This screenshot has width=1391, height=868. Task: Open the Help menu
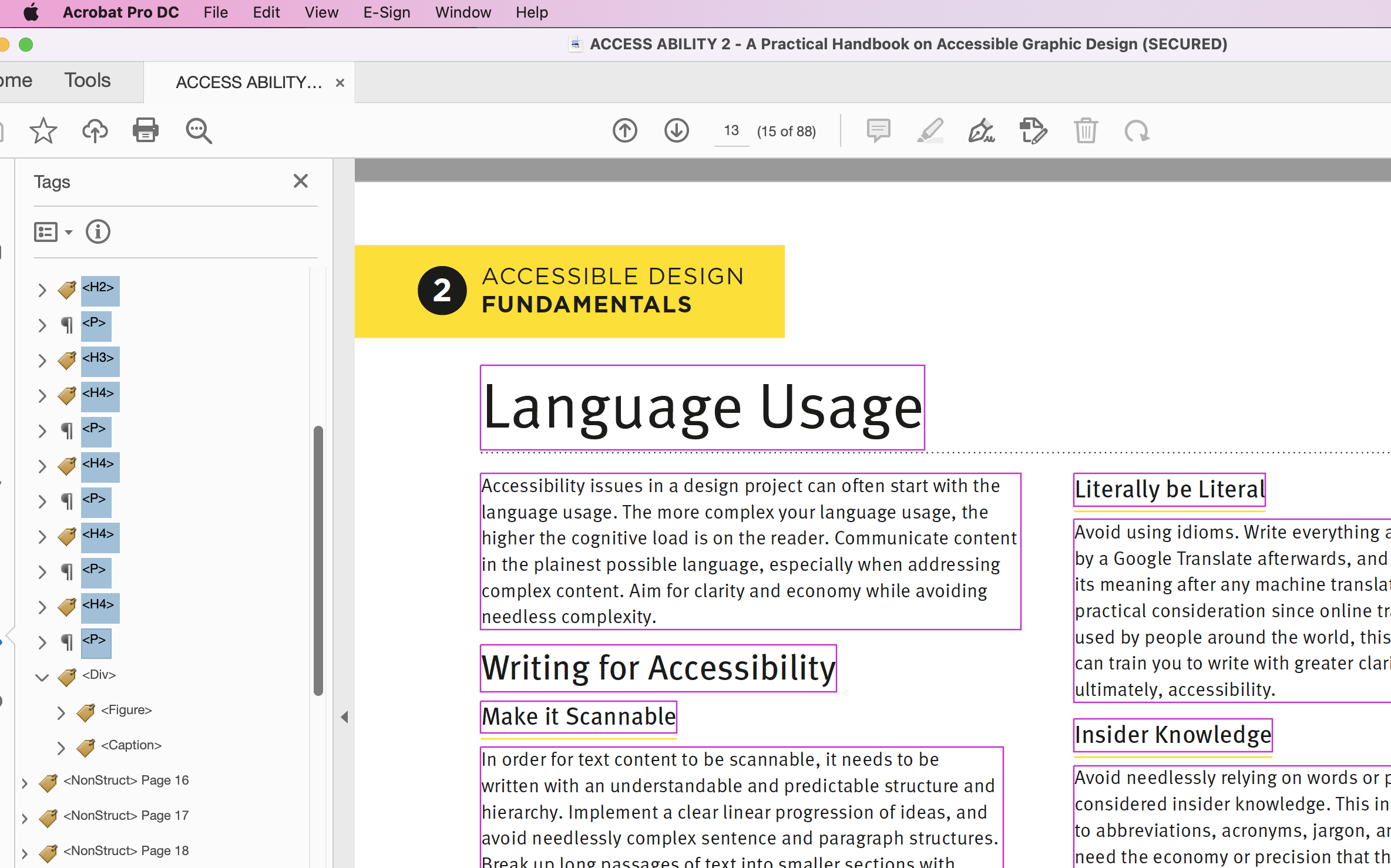click(532, 12)
